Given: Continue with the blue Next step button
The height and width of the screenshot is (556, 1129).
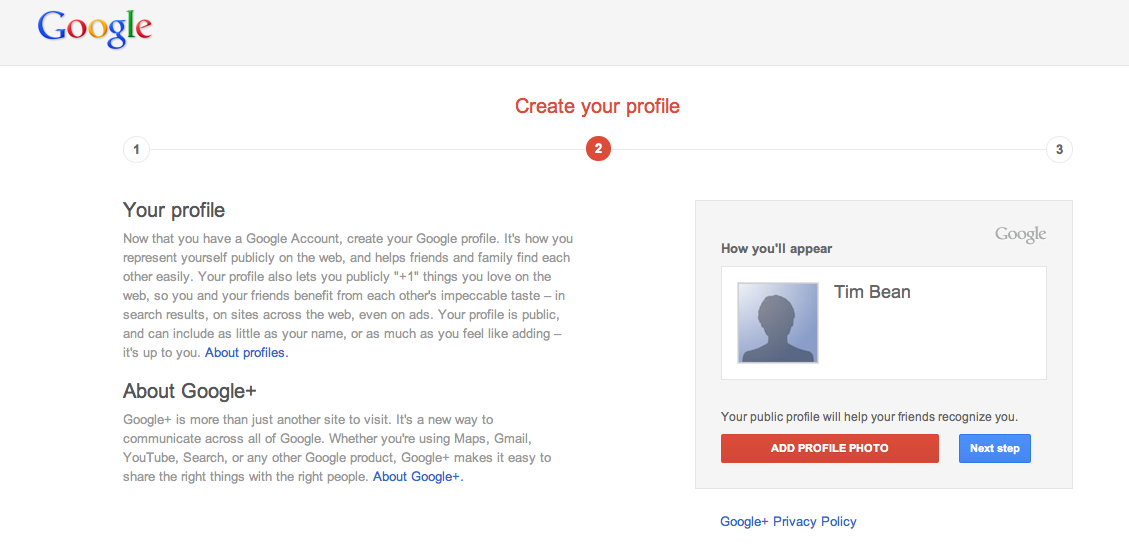Looking at the screenshot, I should (994, 448).
